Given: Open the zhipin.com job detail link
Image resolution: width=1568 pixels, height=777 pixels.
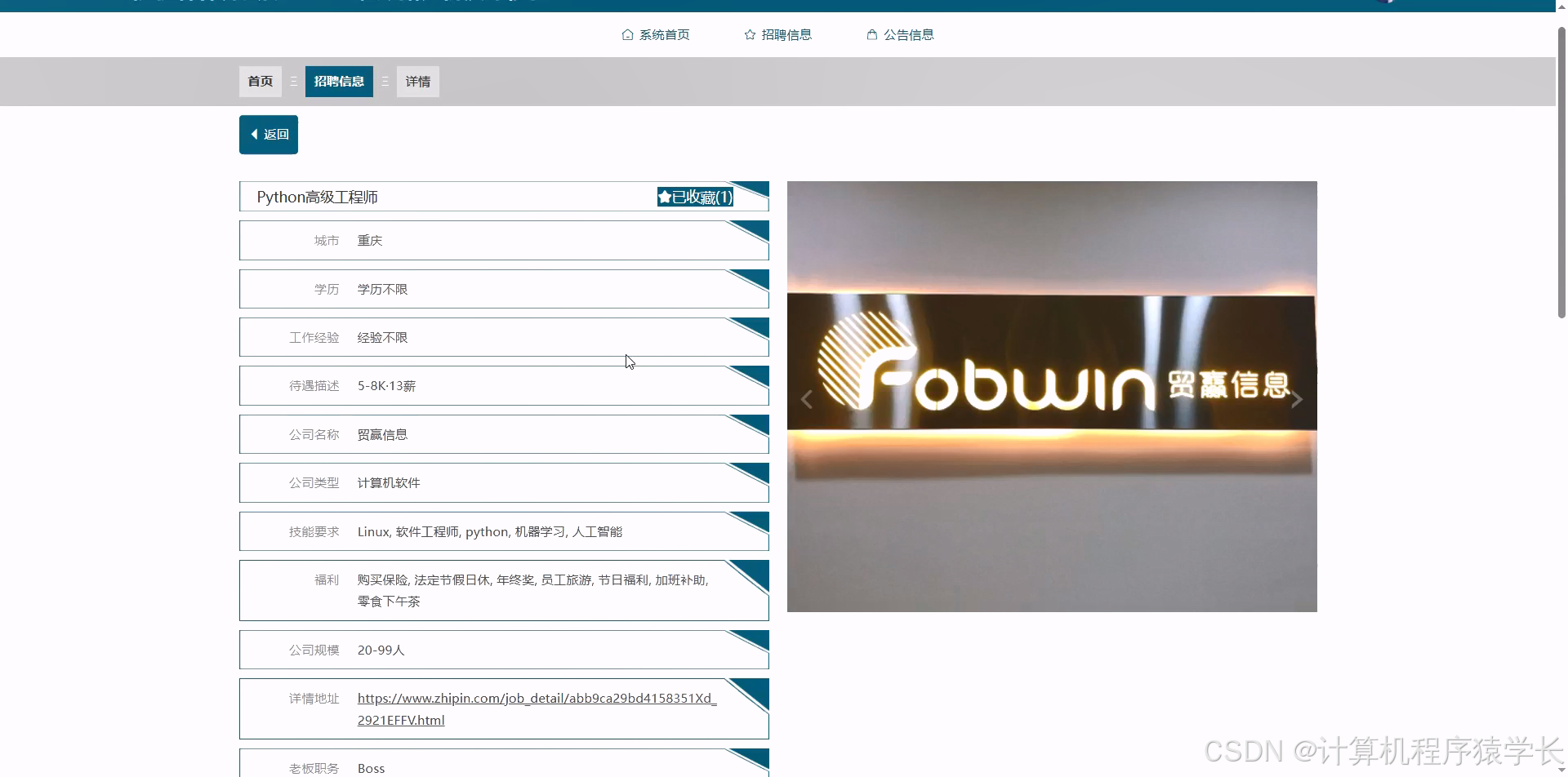Looking at the screenshot, I should click(x=537, y=709).
